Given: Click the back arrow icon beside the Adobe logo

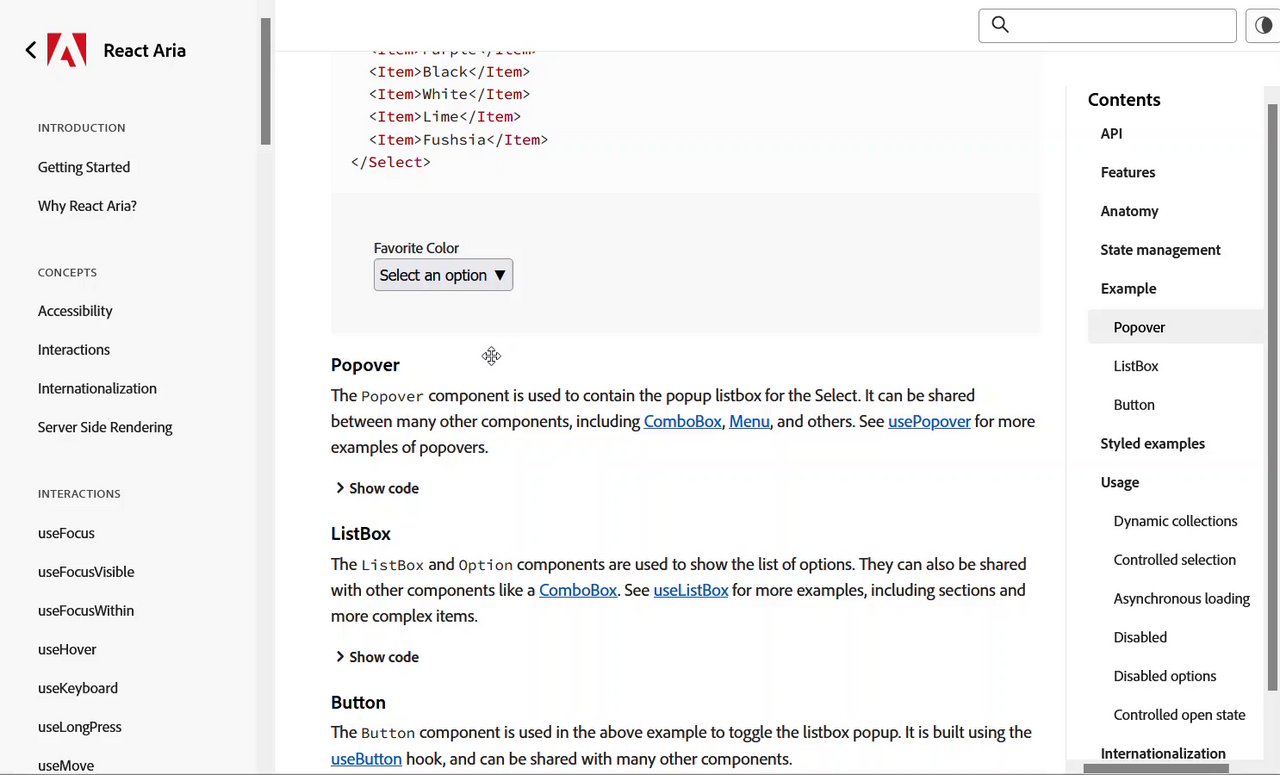Looking at the screenshot, I should pyautogui.click(x=31, y=50).
